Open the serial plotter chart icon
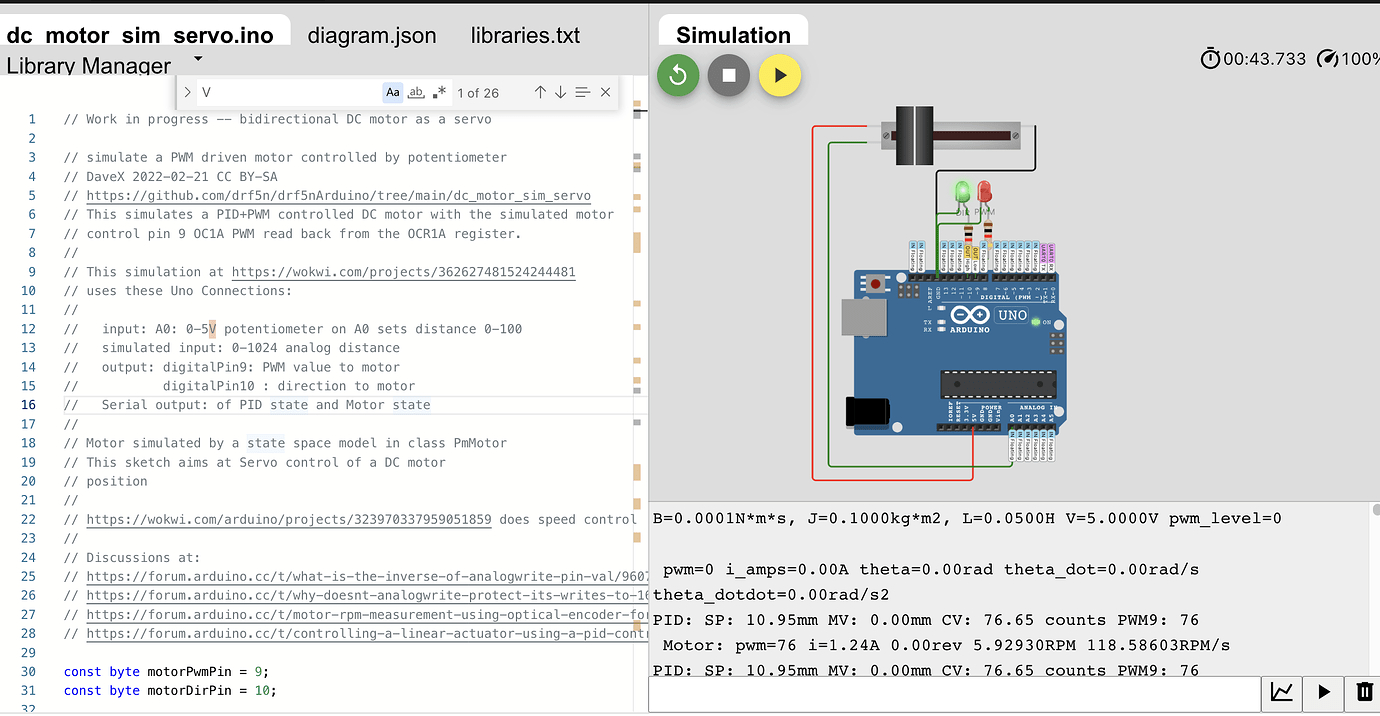 coord(1281,693)
